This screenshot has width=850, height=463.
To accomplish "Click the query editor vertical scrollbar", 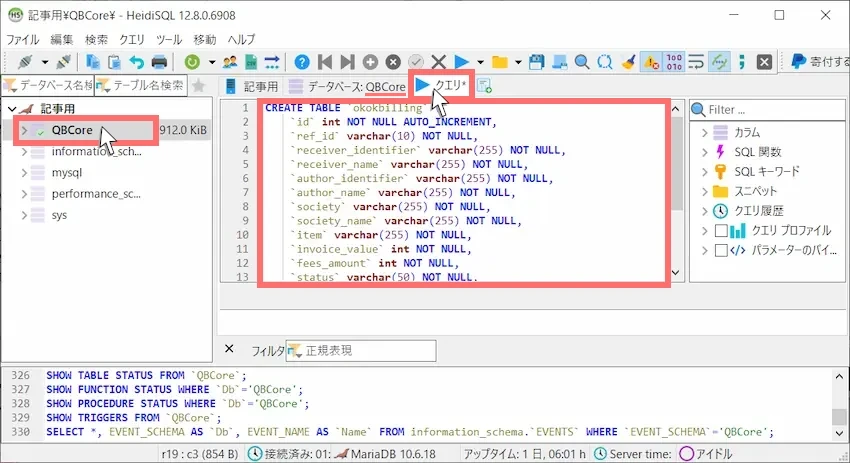I will point(675,191).
